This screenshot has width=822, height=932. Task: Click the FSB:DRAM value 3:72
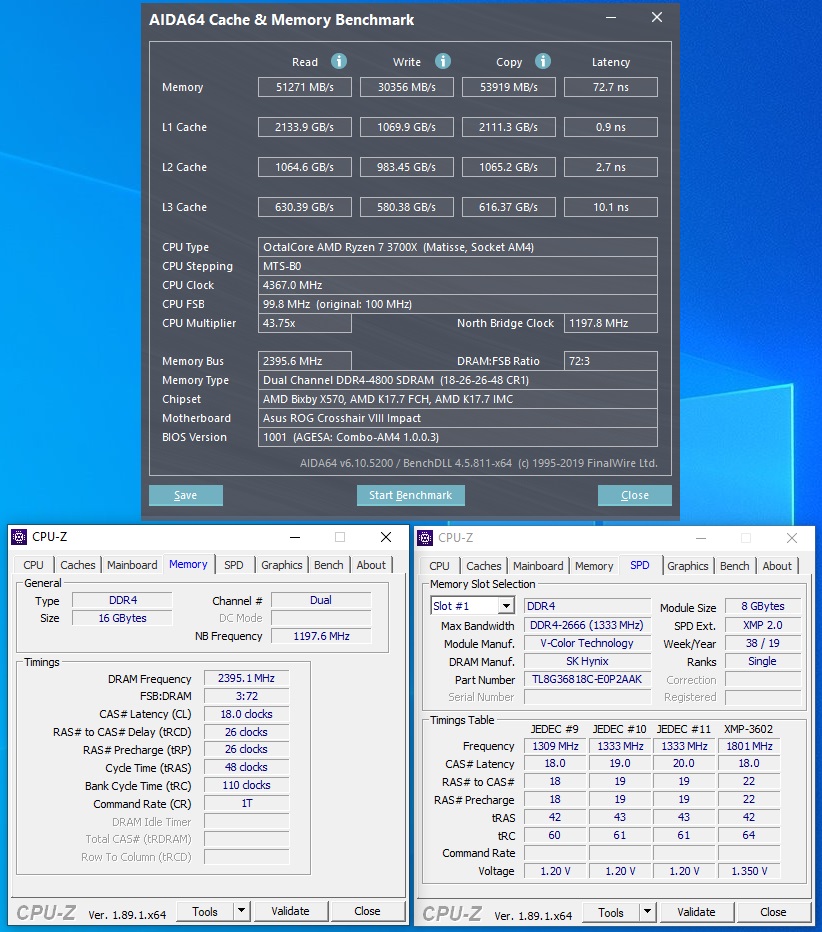tap(246, 696)
